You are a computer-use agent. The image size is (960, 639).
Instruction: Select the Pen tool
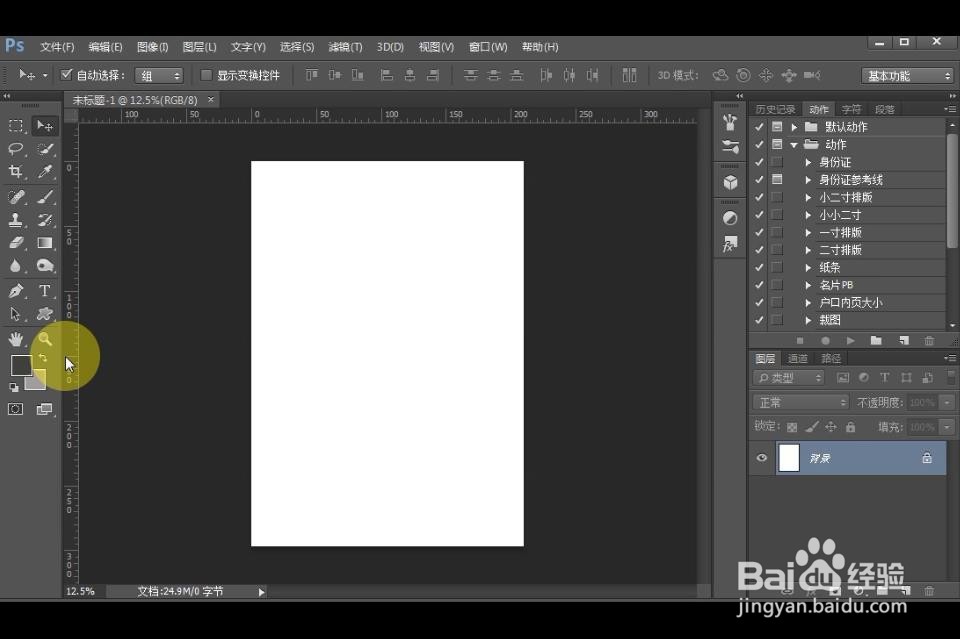[16, 291]
